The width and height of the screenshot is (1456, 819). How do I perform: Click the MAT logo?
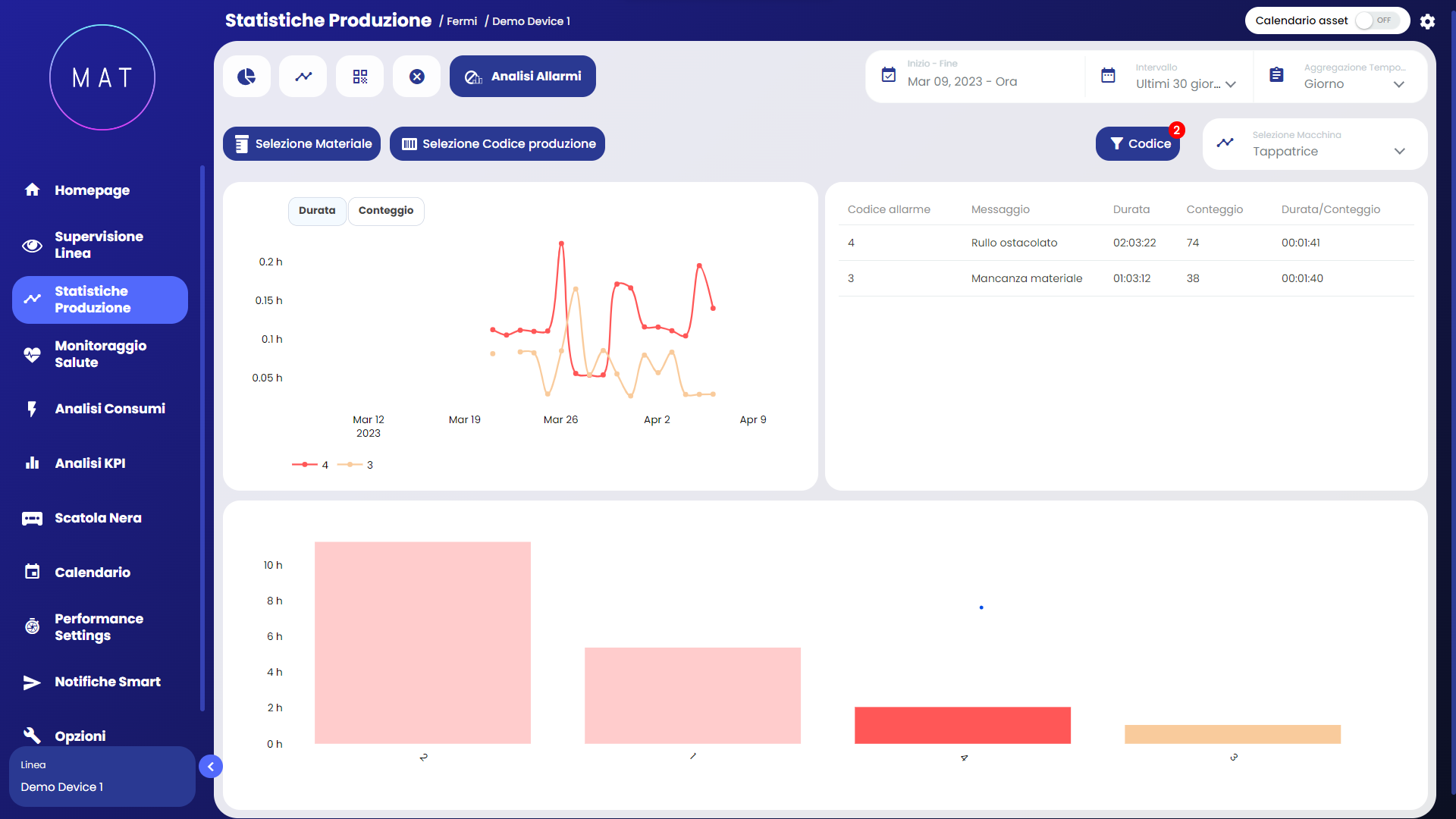102,77
